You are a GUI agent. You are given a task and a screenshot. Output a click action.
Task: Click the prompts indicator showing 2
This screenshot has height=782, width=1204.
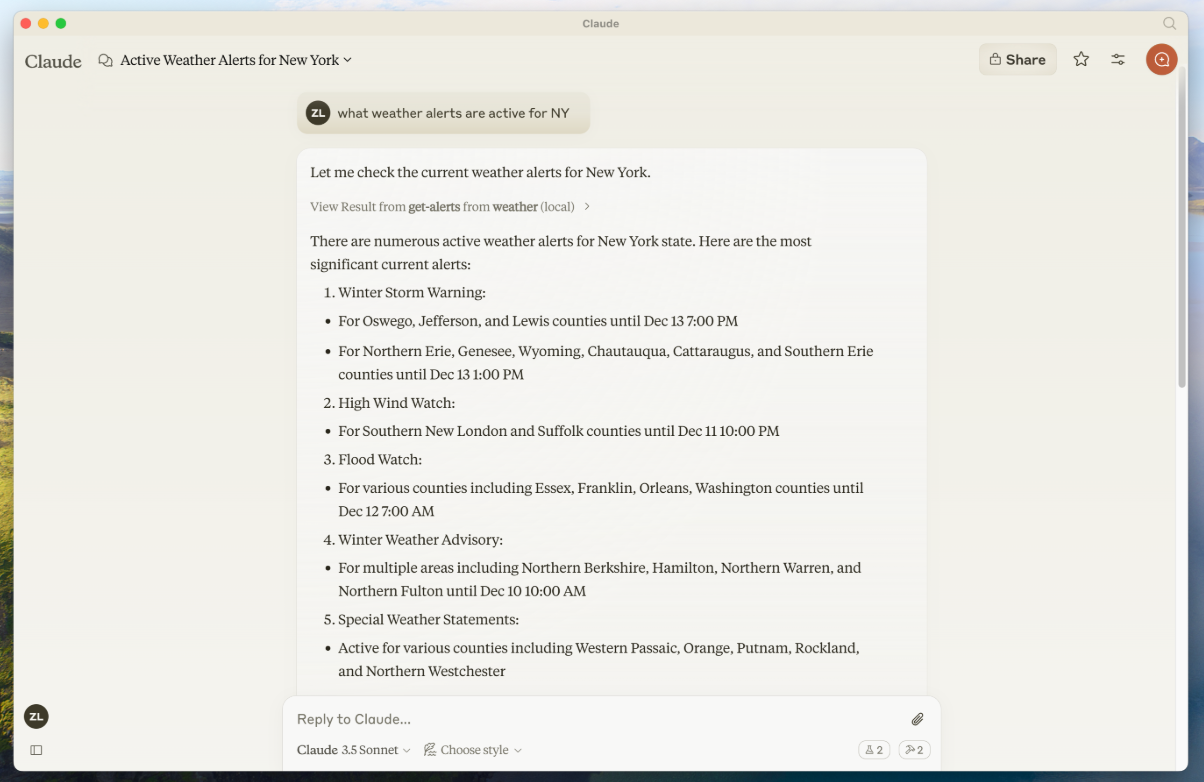click(x=874, y=750)
